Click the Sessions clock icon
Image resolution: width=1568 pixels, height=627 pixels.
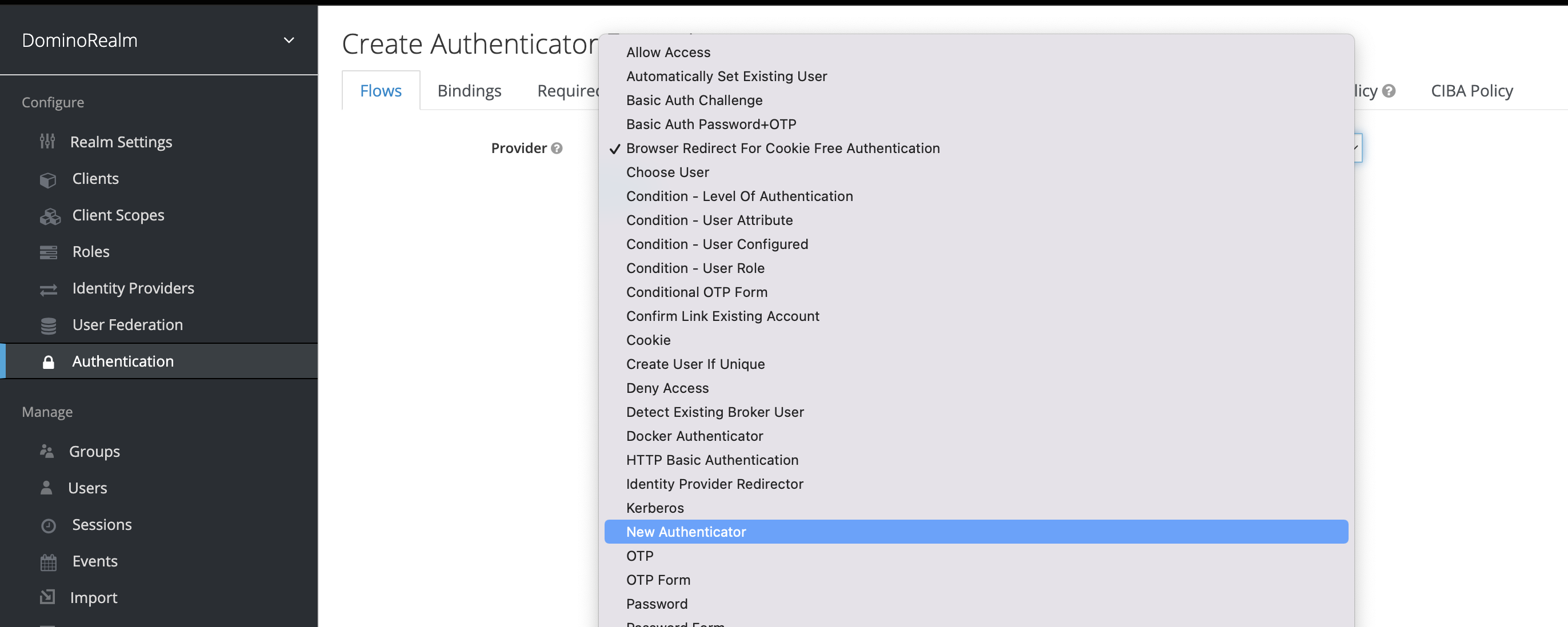[49, 525]
